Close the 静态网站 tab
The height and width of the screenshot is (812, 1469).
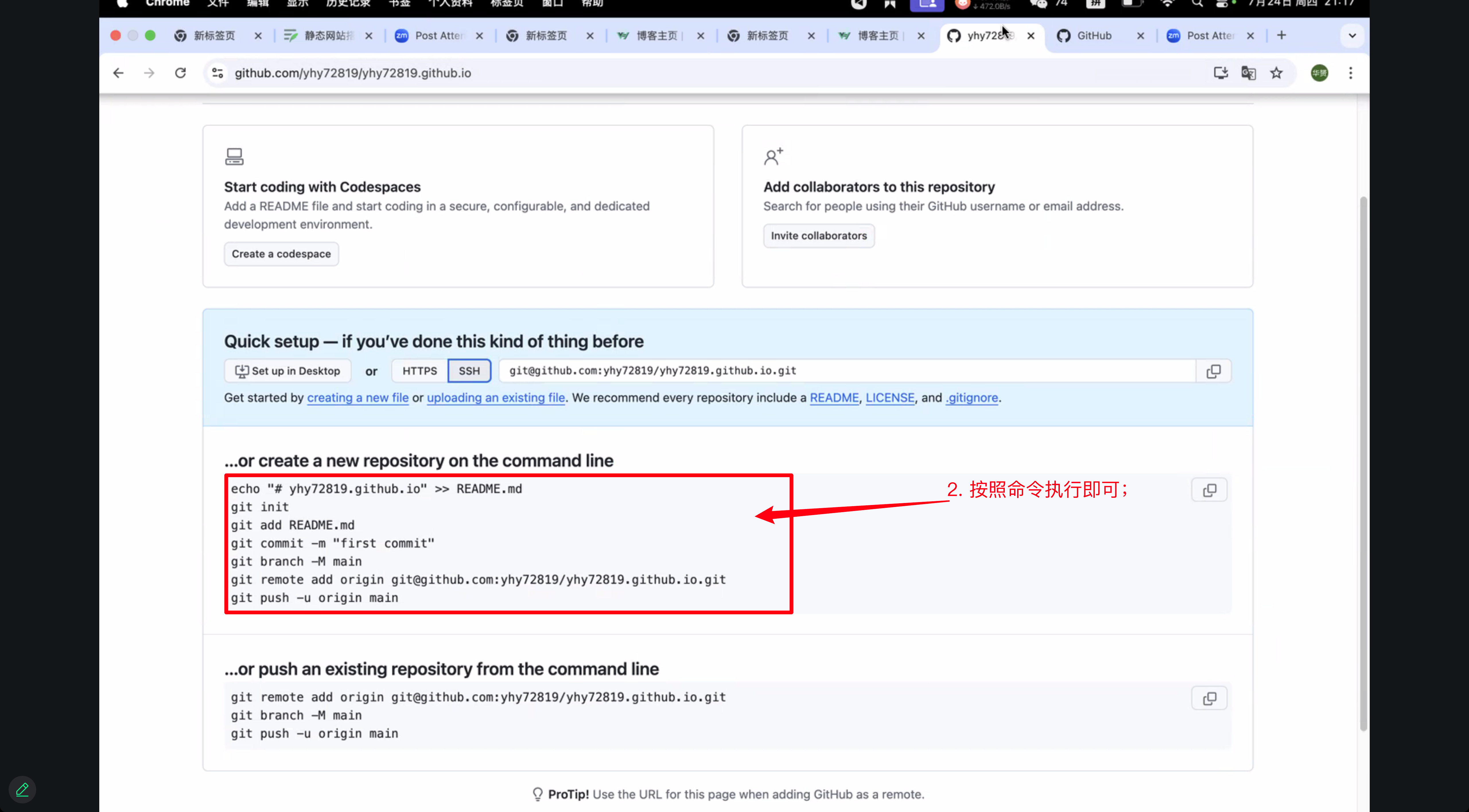tap(369, 35)
